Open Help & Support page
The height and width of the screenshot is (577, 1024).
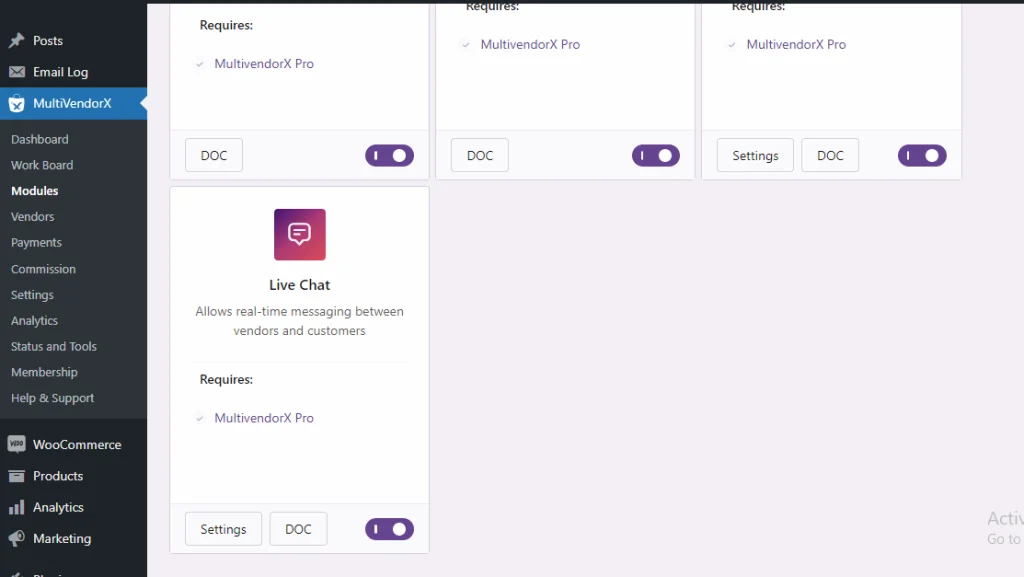click(52, 398)
